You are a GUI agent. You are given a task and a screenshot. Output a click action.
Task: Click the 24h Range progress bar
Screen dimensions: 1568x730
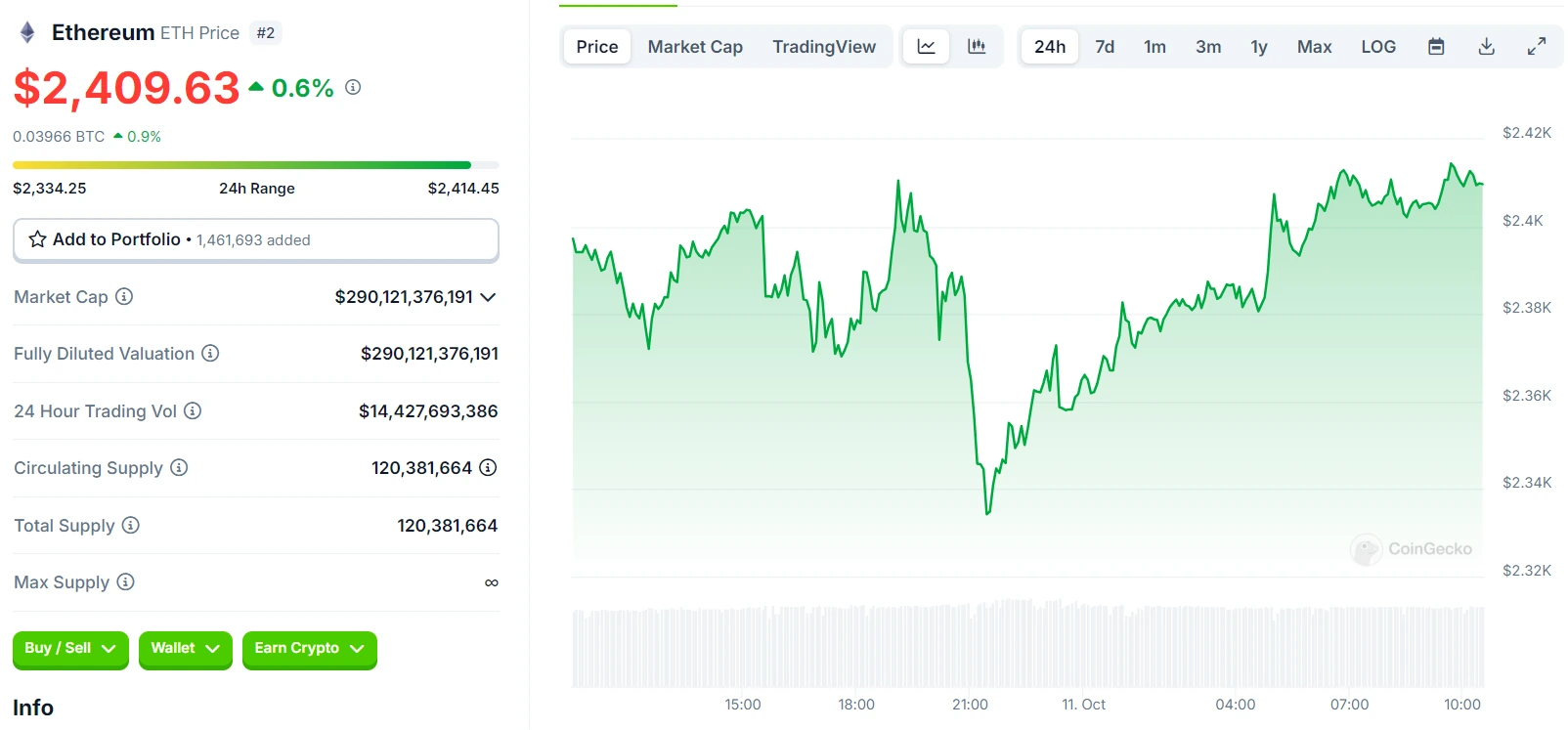pyautogui.click(x=256, y=165)
